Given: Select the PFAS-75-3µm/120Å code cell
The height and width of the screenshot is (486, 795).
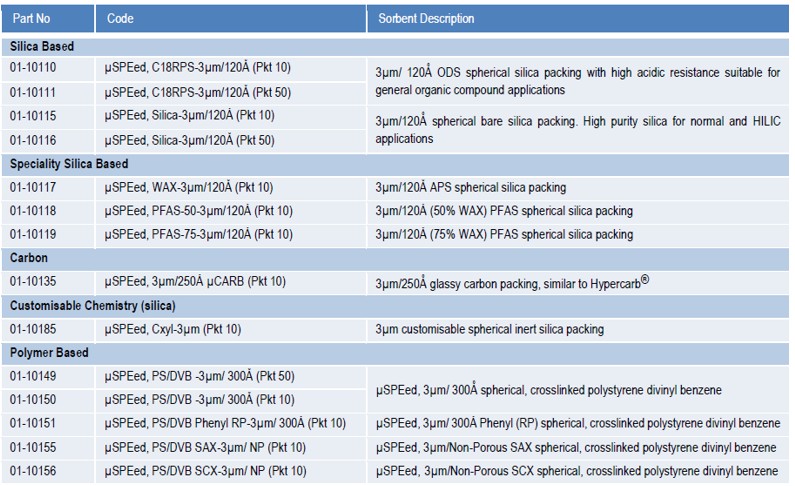Looking at the screenshot, I should coord(199,234).
